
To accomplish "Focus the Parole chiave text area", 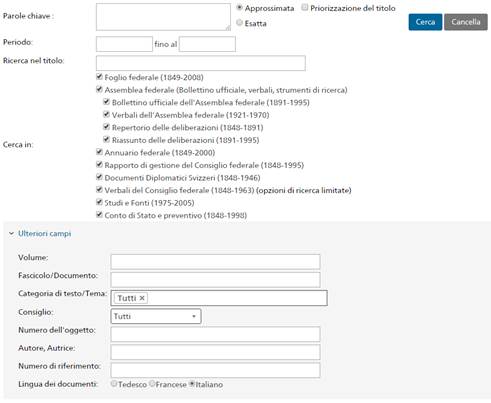I will click(163, 17).
